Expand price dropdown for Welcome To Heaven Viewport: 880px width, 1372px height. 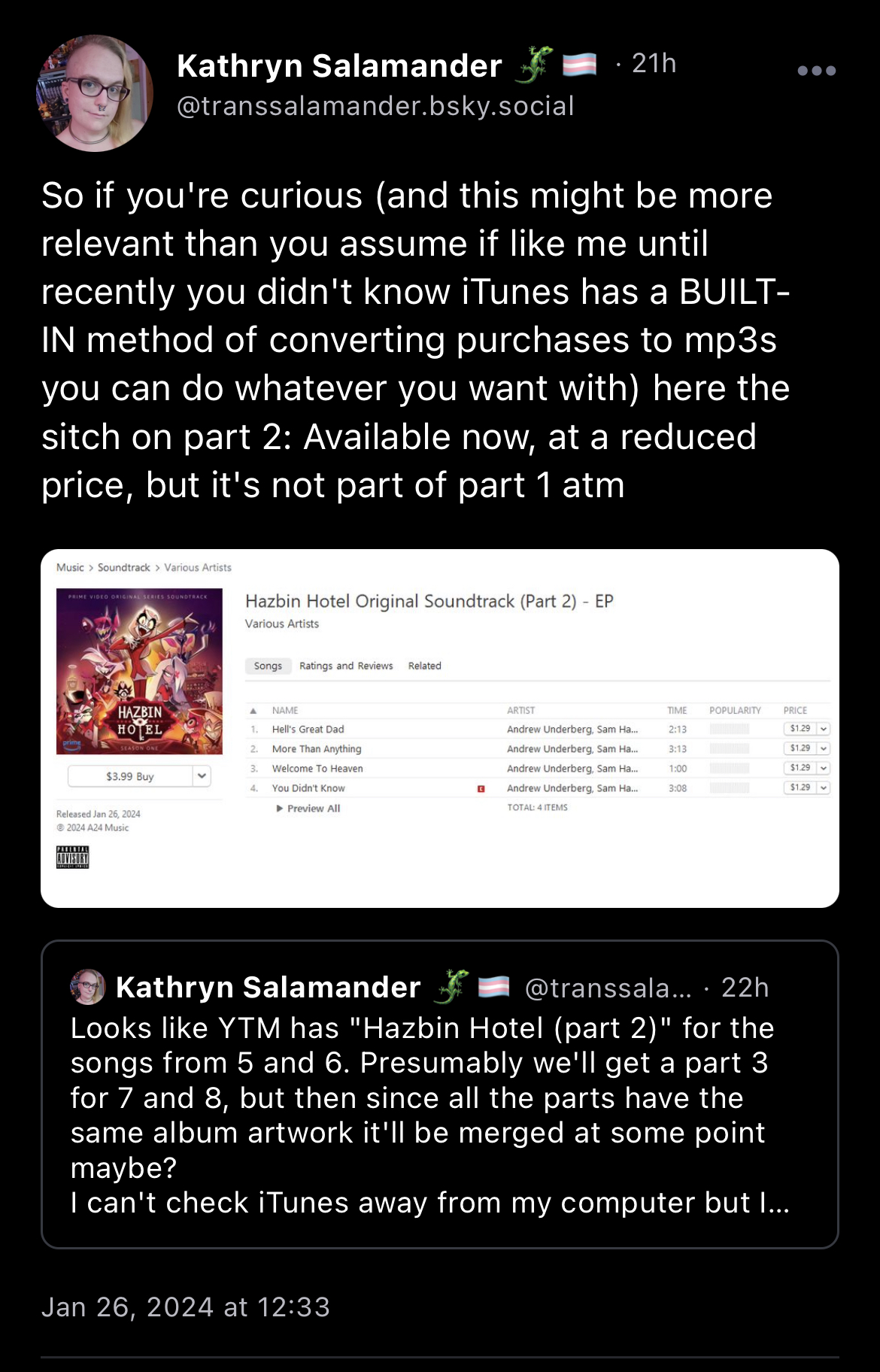(824, 768)
